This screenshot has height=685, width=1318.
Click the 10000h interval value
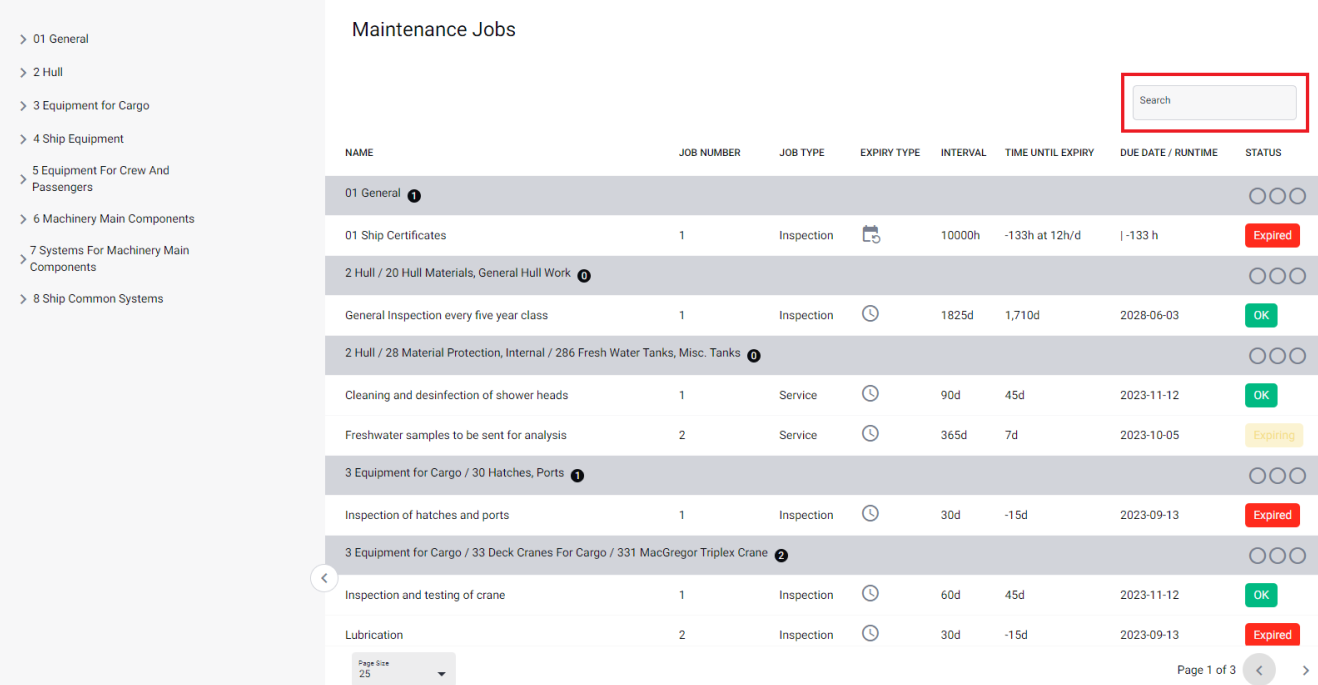960,235
